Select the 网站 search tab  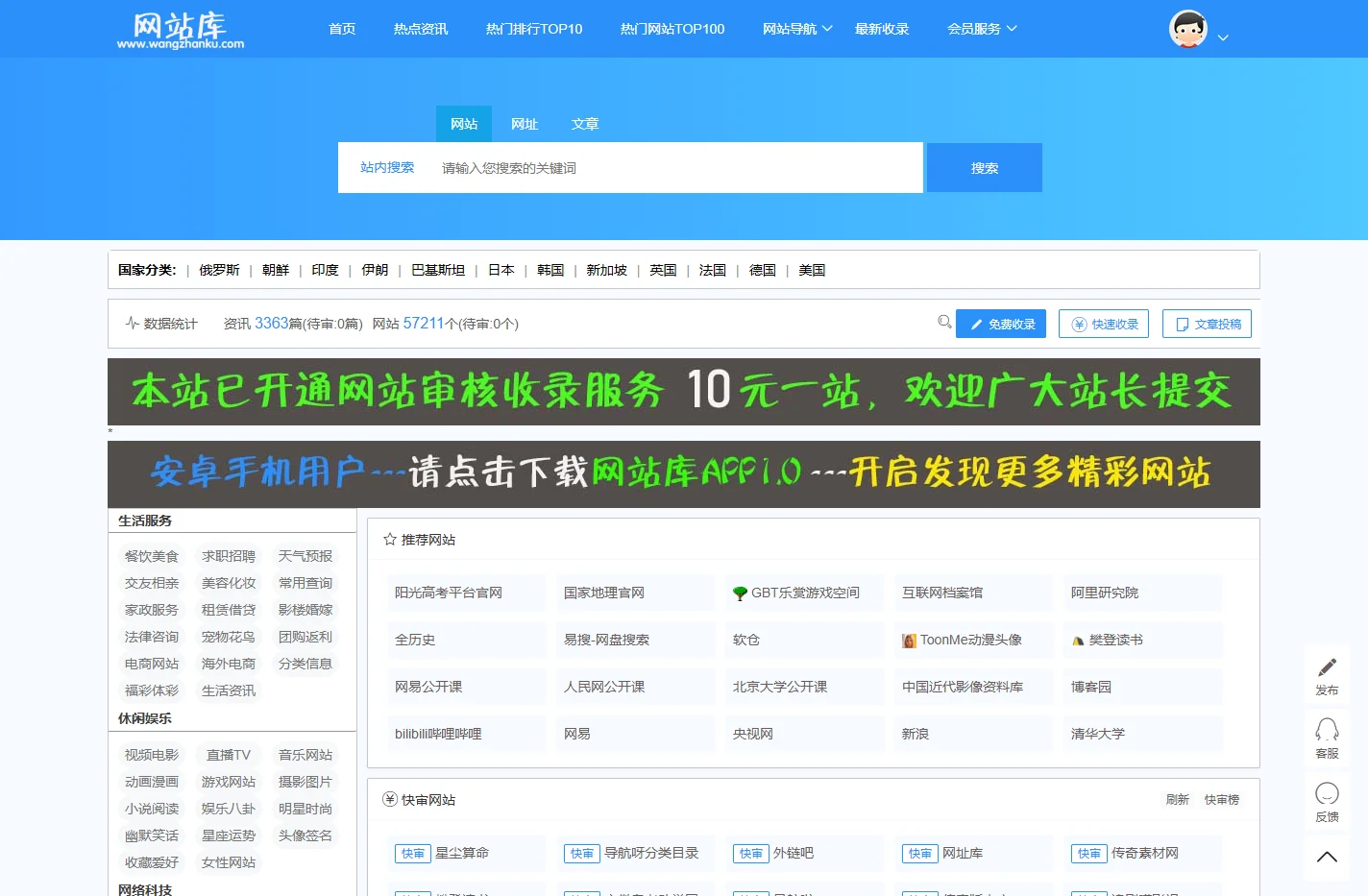tap(464, 124)
